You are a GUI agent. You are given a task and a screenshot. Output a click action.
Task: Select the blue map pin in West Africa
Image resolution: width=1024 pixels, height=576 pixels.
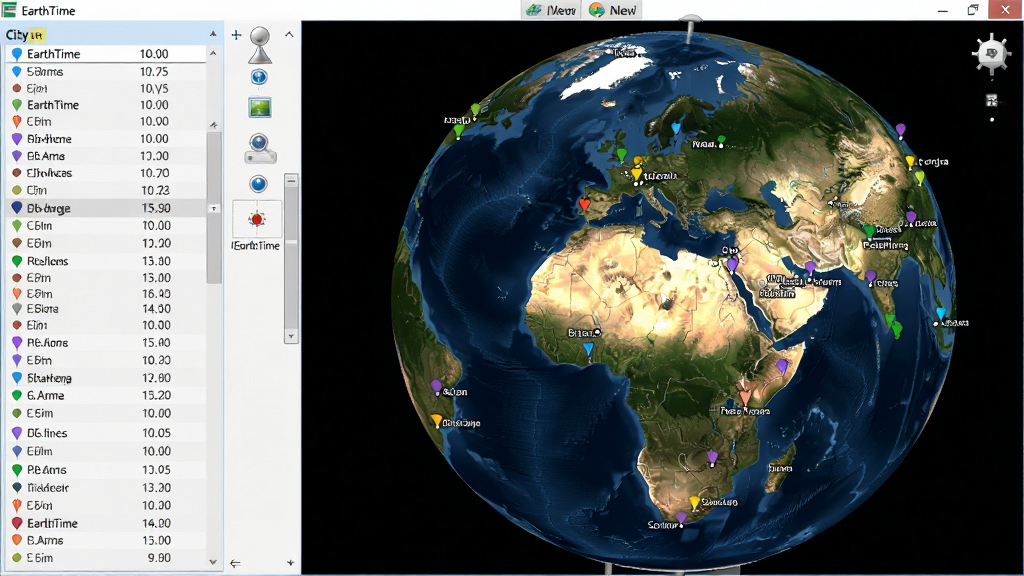588,350
